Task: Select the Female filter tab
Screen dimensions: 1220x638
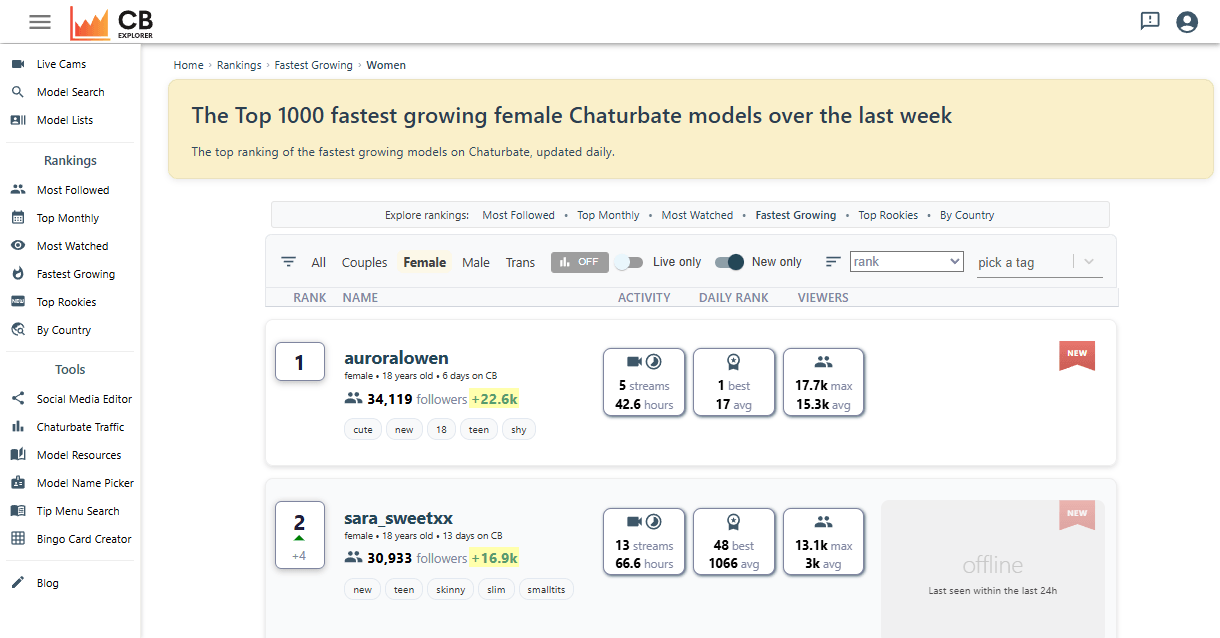Action: (x=425, y=262)
